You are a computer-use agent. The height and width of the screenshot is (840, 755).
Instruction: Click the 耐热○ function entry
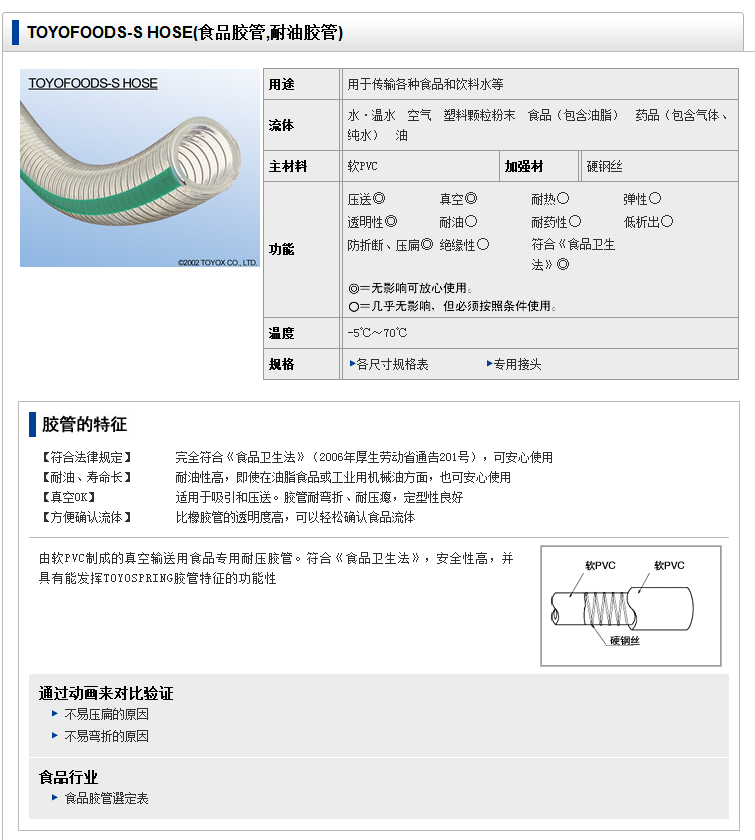coord(550,199)
